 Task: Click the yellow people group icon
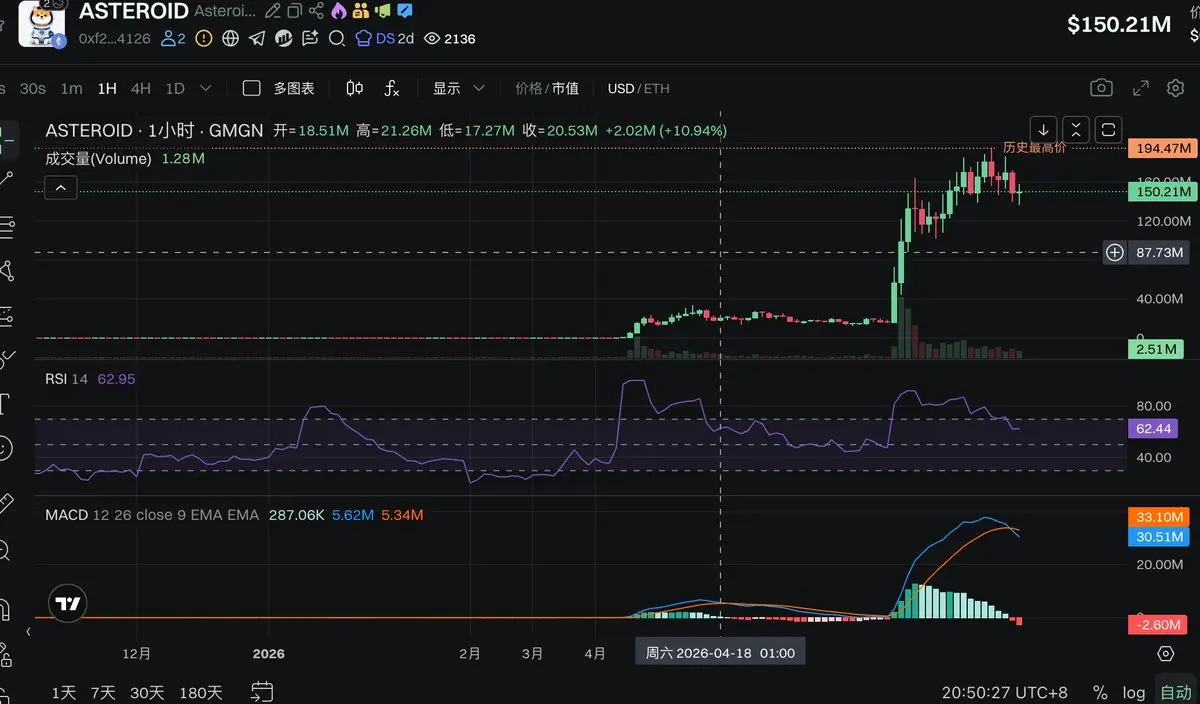tap(361, 12)
